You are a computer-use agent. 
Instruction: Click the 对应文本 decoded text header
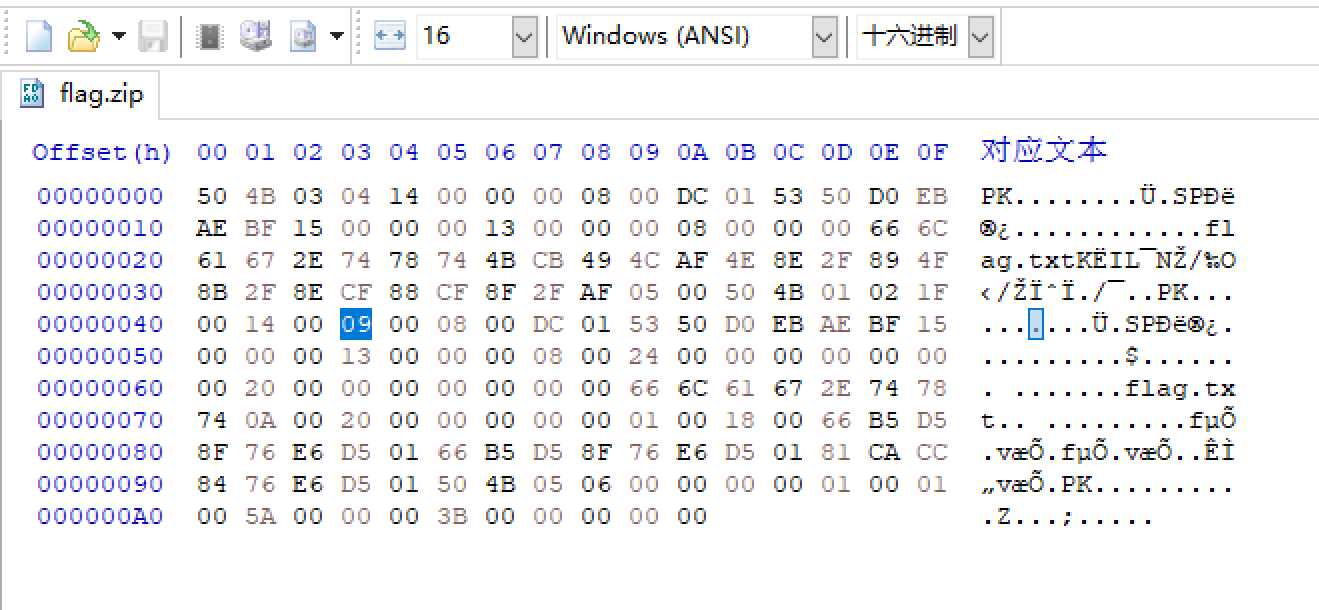coord(1044,151)
